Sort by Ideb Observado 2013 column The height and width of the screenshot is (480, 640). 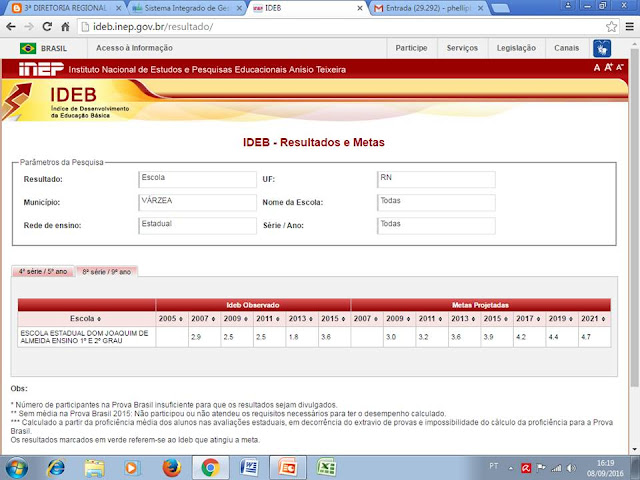pos(301,319)
